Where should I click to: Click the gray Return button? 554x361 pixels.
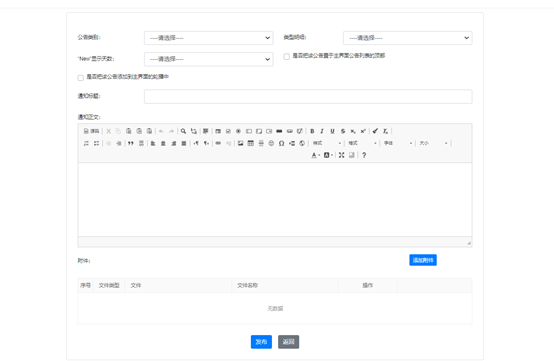288,342
